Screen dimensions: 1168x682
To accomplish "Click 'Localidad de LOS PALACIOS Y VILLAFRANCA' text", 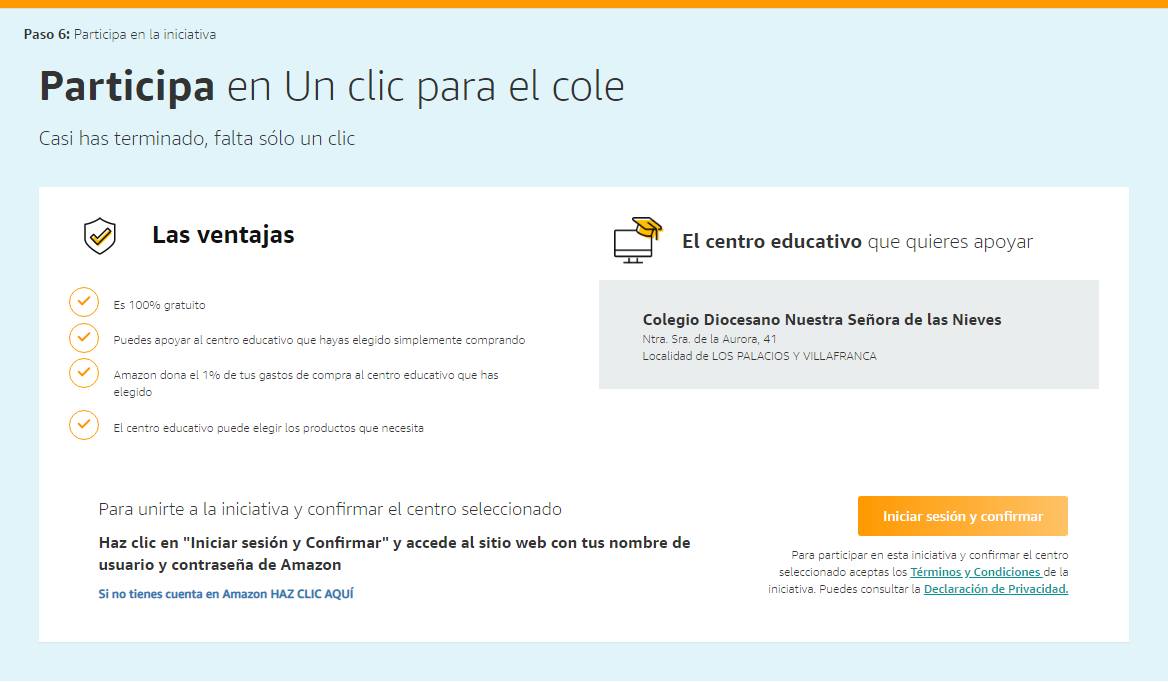I will (759, 356).
